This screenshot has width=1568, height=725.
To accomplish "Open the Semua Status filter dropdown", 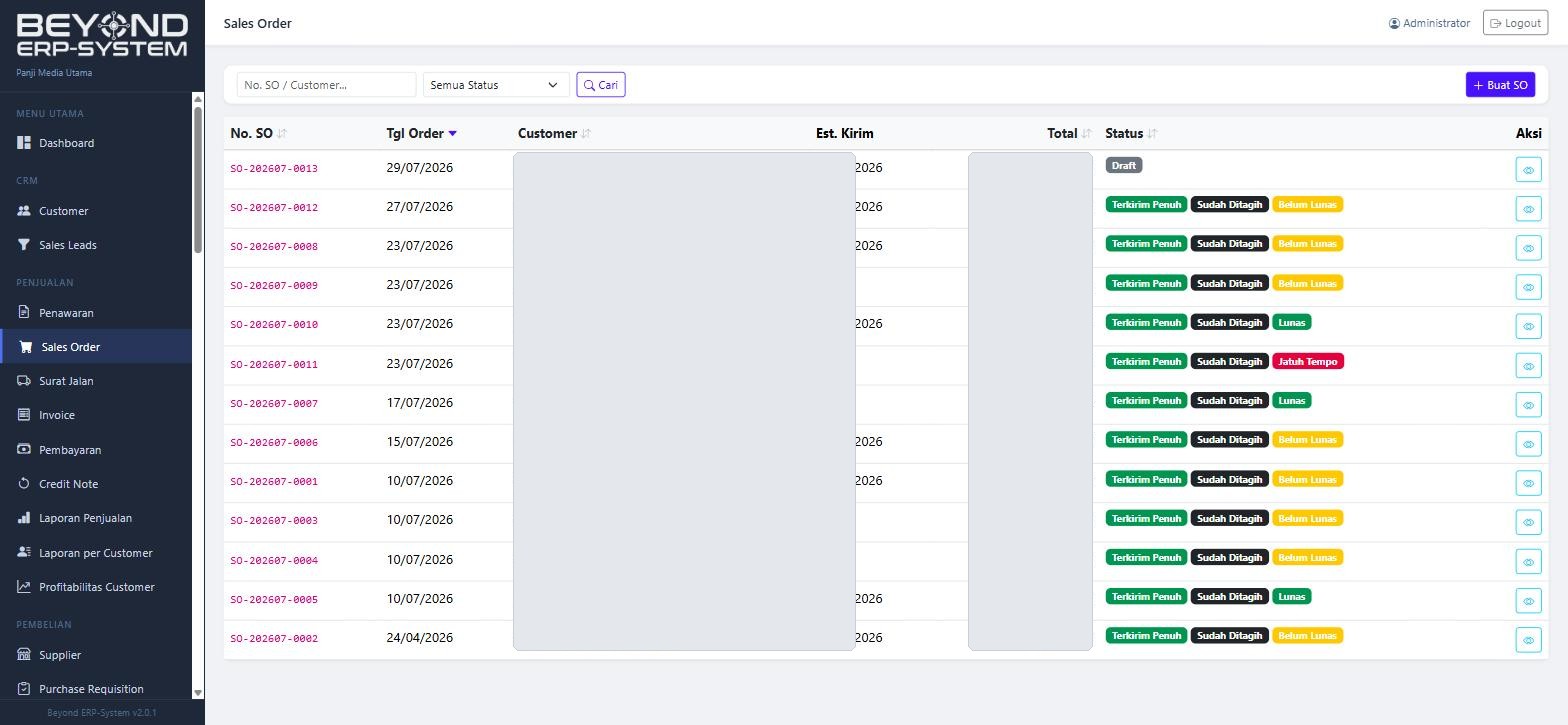I will [x=496, y=85].
